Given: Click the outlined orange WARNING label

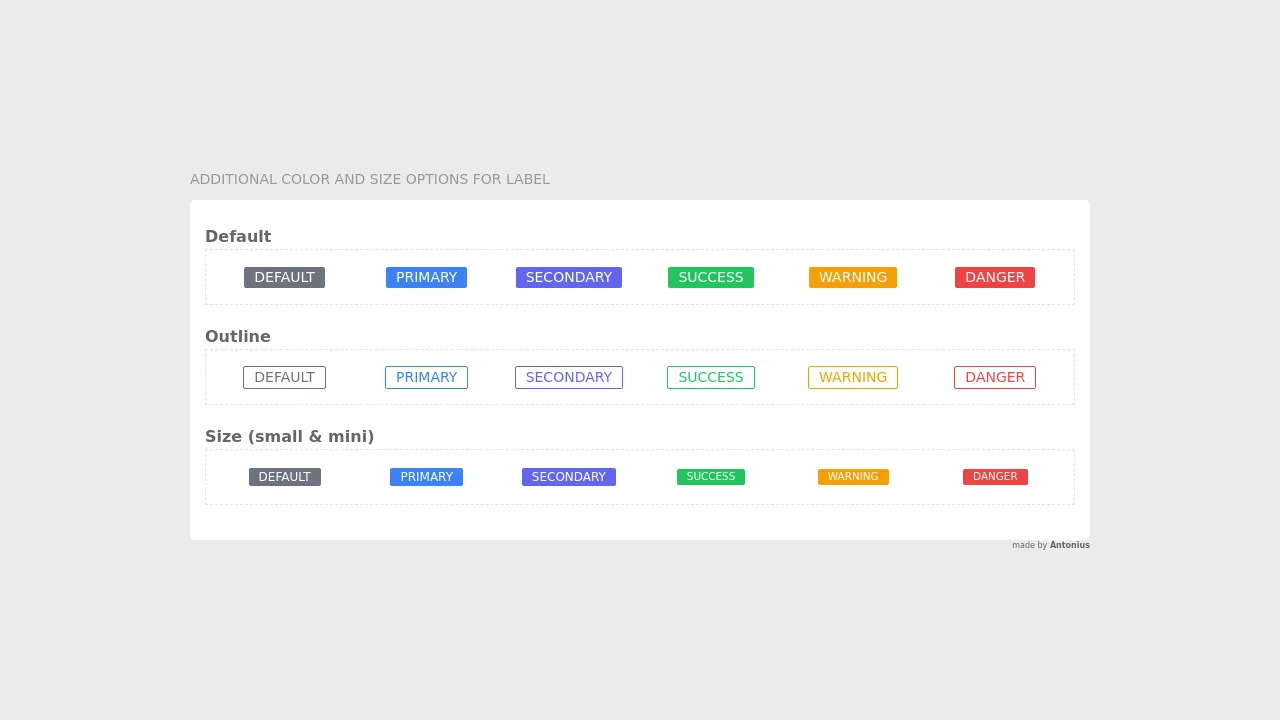Looking at the screenshot, I should point(852,378).
